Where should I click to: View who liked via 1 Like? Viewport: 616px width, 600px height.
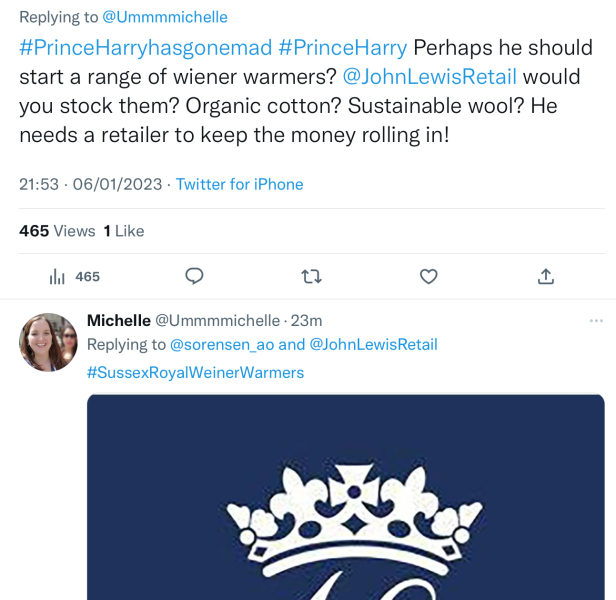click(124, 231)
